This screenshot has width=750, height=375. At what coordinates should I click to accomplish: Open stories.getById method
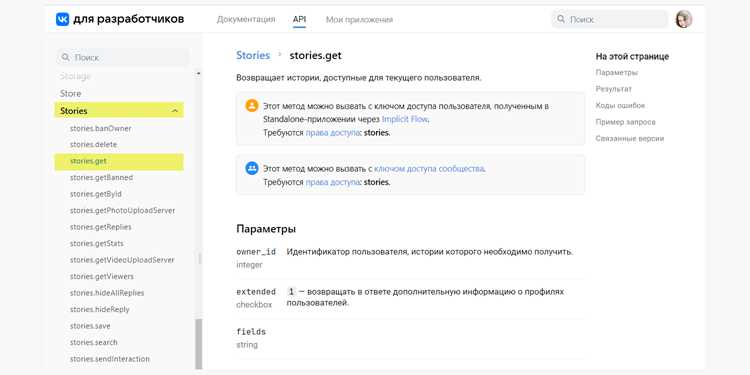click(x=96, y=194)
